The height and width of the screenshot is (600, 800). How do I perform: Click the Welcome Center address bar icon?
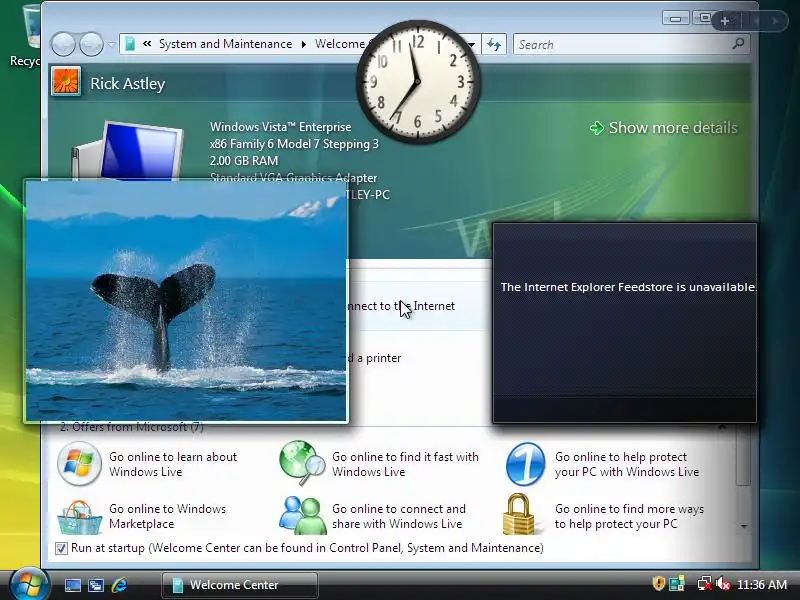130,44
